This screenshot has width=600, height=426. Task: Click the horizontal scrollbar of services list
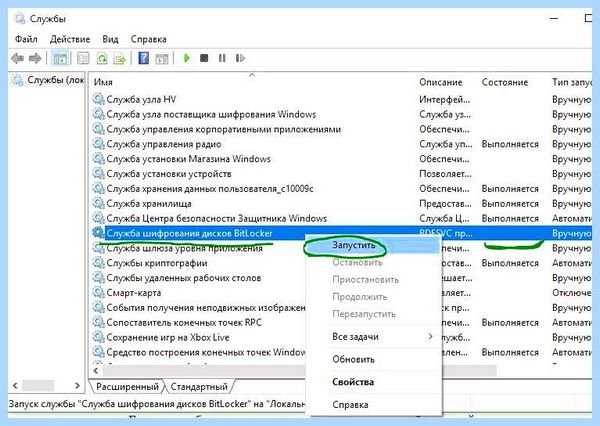point(300,371)
